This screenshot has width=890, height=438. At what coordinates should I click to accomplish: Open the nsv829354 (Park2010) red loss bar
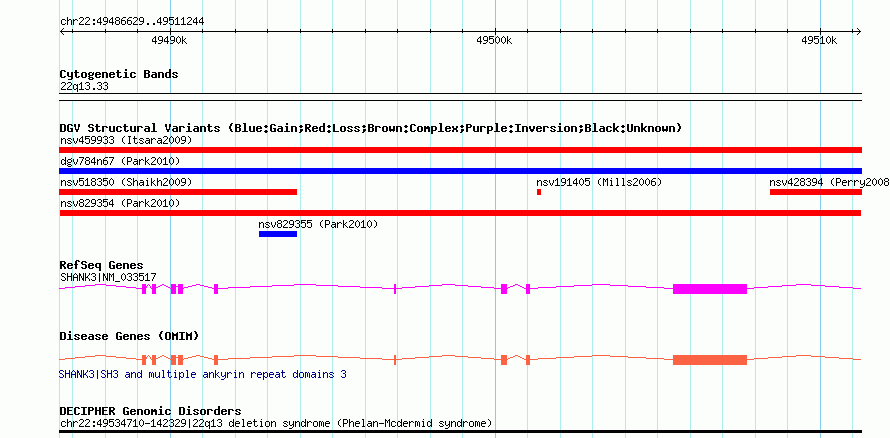[x=460, y=213]
